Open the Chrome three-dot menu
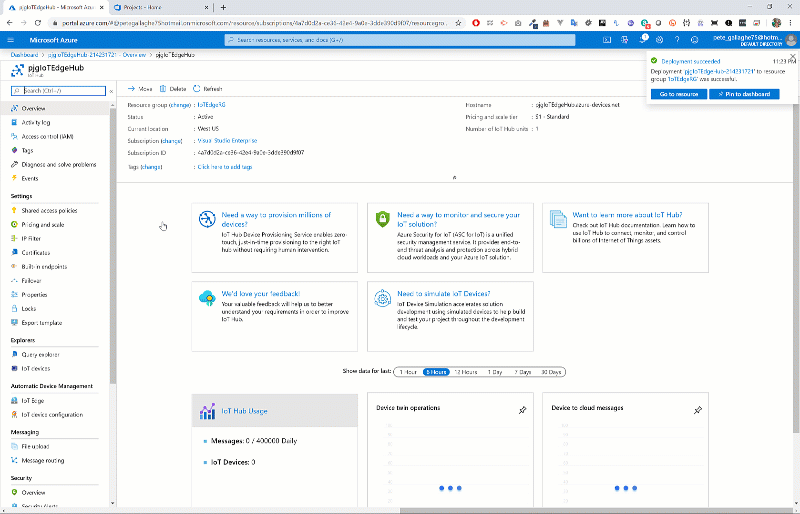This screenshot has height=514, width=800. (x=791, y=22)
